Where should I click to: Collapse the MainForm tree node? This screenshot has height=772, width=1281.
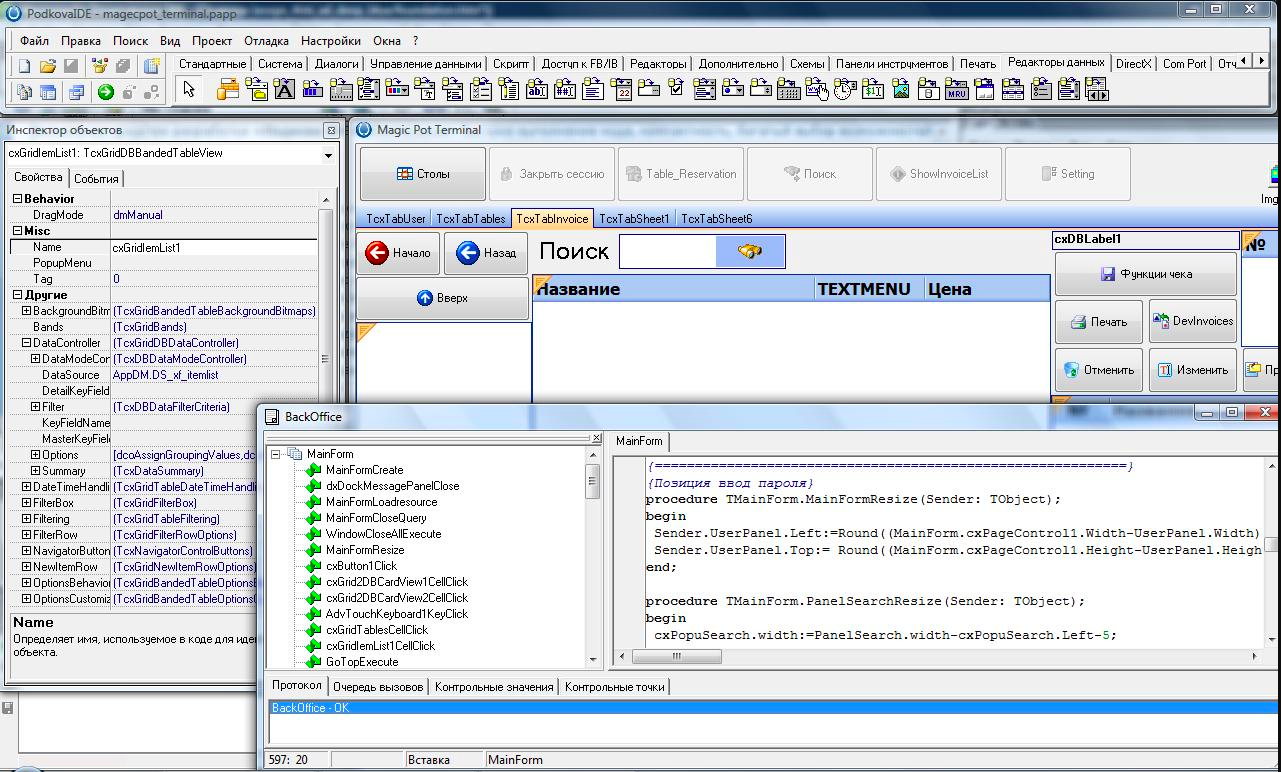(x=276, y=454)
